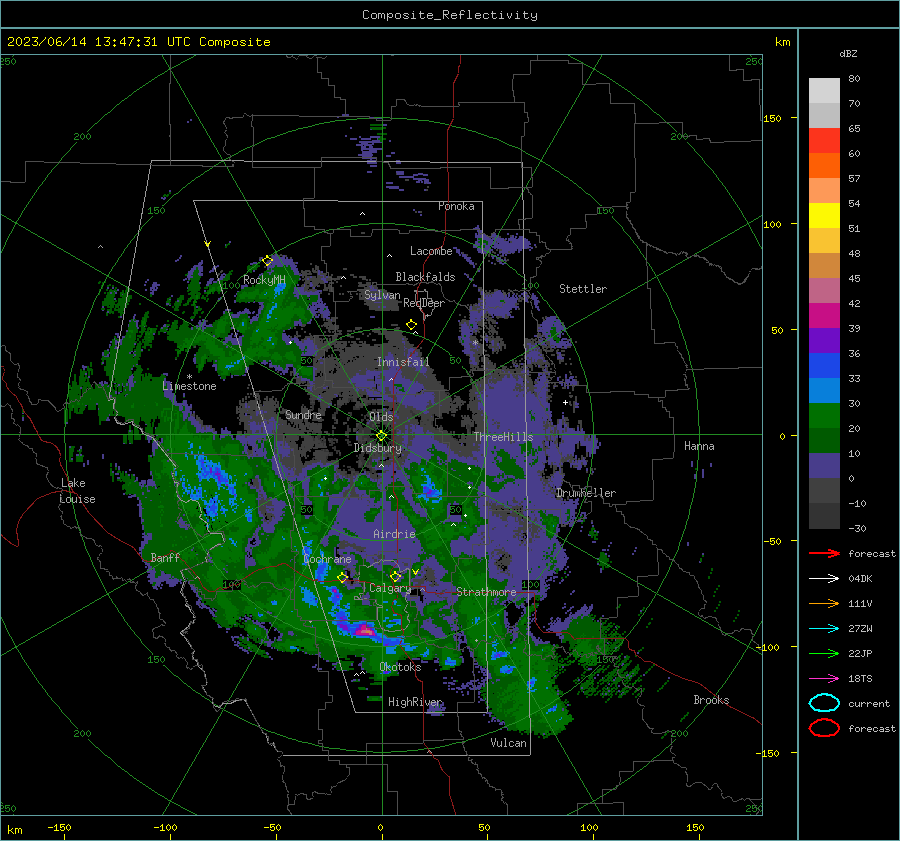Click the Drumheller label
Image resolution: width=900 pixels, height=841 pixels.
click(x=586, y=493)
